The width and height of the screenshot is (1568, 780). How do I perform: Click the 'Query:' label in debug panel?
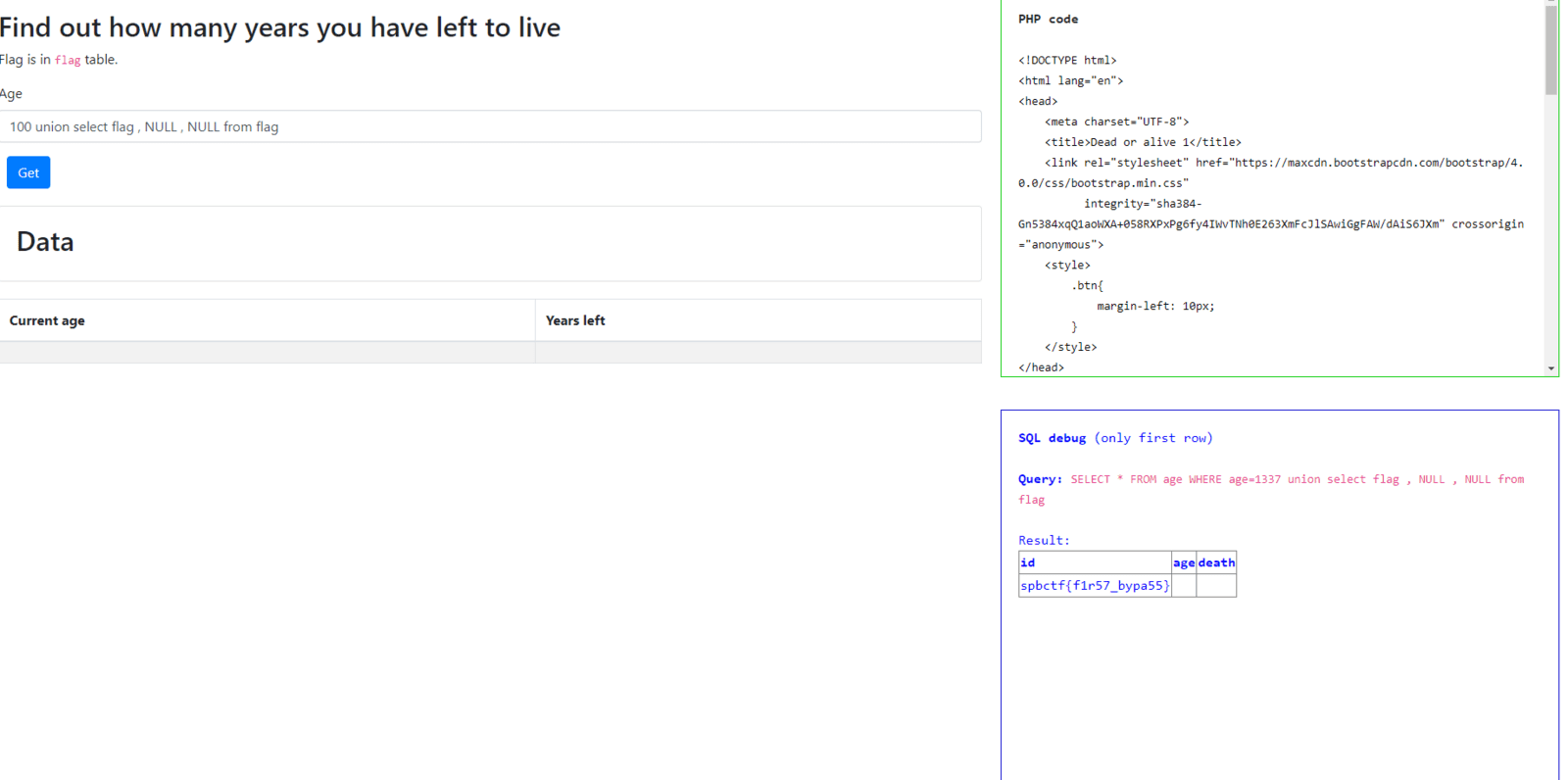point(1040,479)
